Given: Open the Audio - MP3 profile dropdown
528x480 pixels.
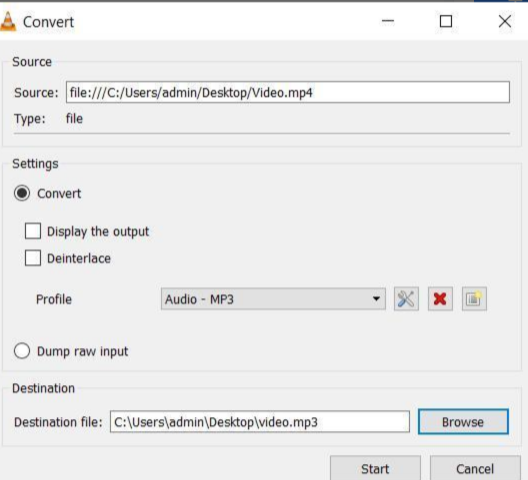Looking at the screenshot, I should click(x=273, y=299).
